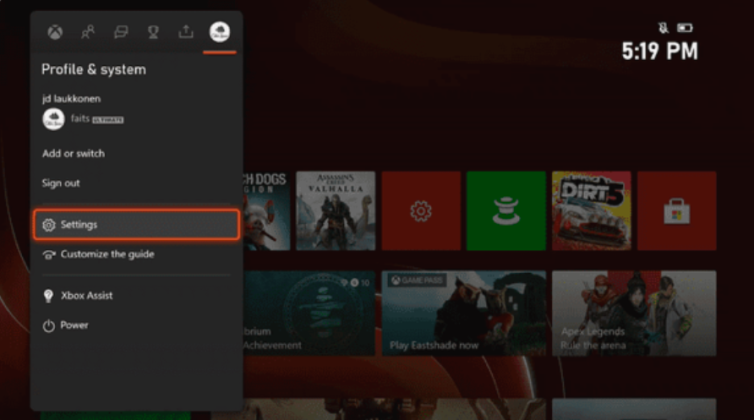754x420 pixels.
Task: Click the controller battery indicator
Action: tap(685, 28)
